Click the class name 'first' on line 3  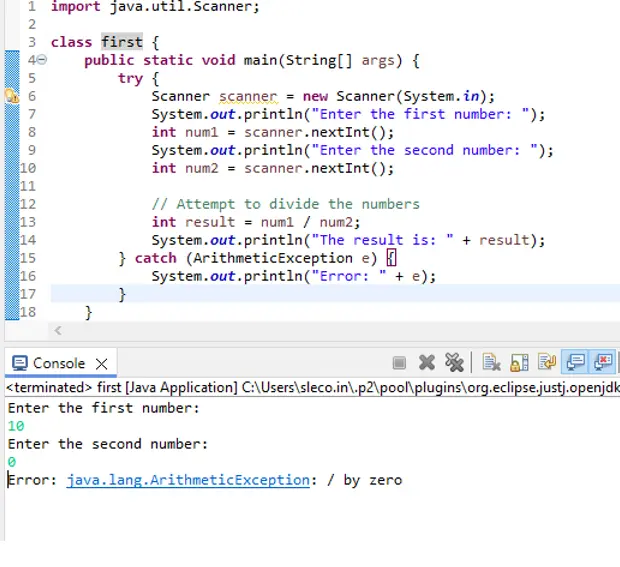[x=122, y=42]
